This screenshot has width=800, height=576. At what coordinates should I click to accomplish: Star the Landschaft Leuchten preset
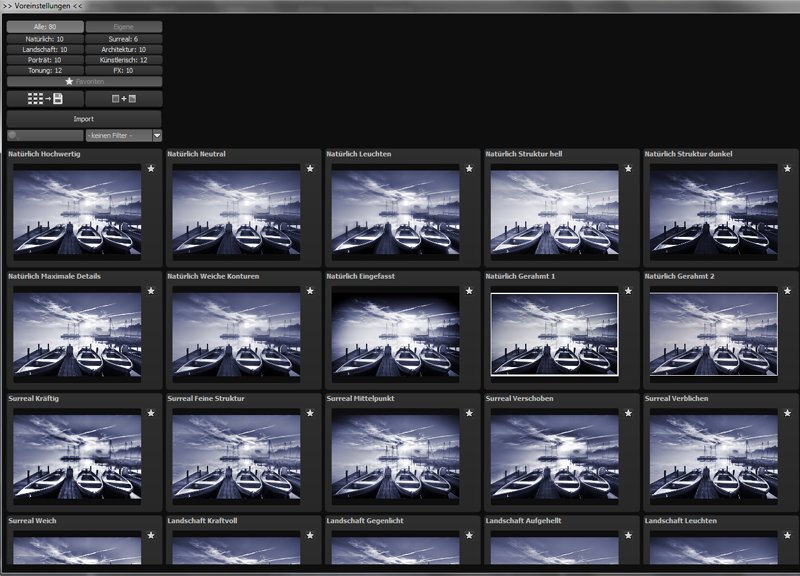788,536
